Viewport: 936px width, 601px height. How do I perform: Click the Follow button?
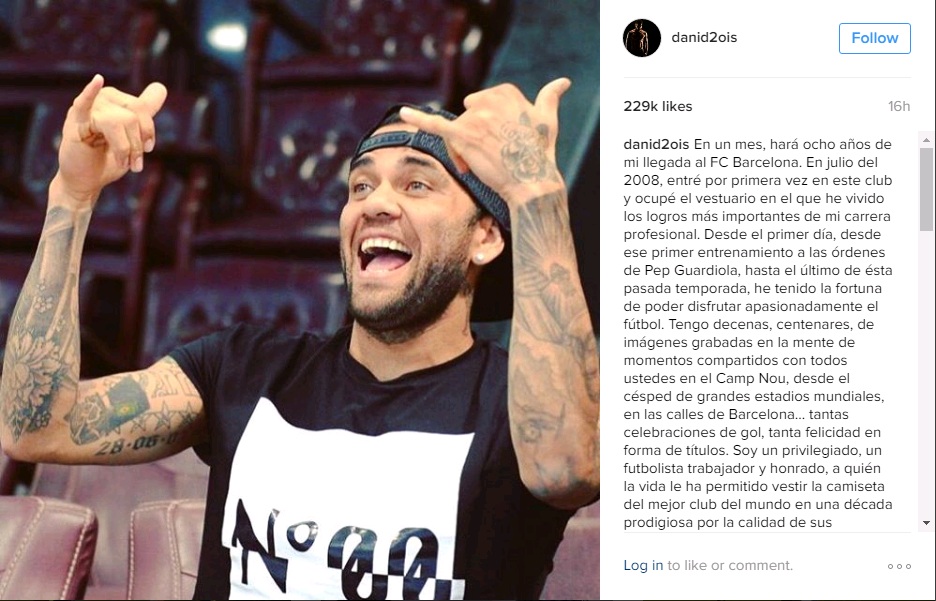[875, 38]
